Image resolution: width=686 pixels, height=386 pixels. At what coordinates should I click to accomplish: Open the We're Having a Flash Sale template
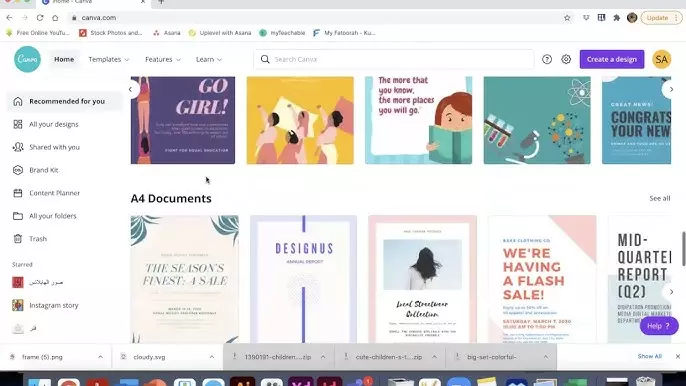[542, 279]
